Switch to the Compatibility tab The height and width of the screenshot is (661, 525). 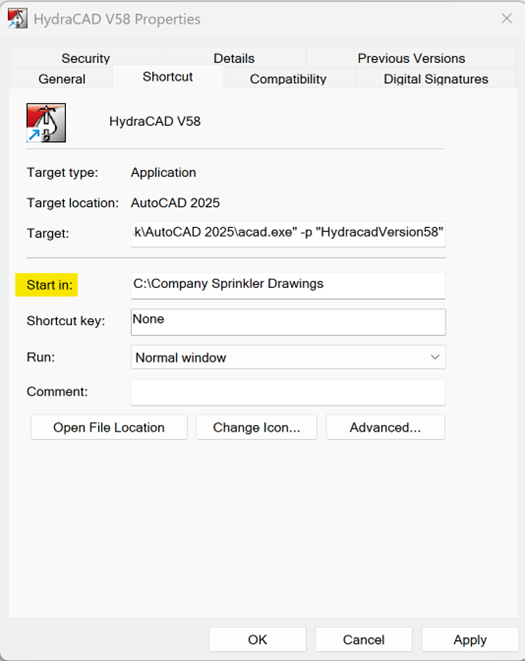point(288,79)
